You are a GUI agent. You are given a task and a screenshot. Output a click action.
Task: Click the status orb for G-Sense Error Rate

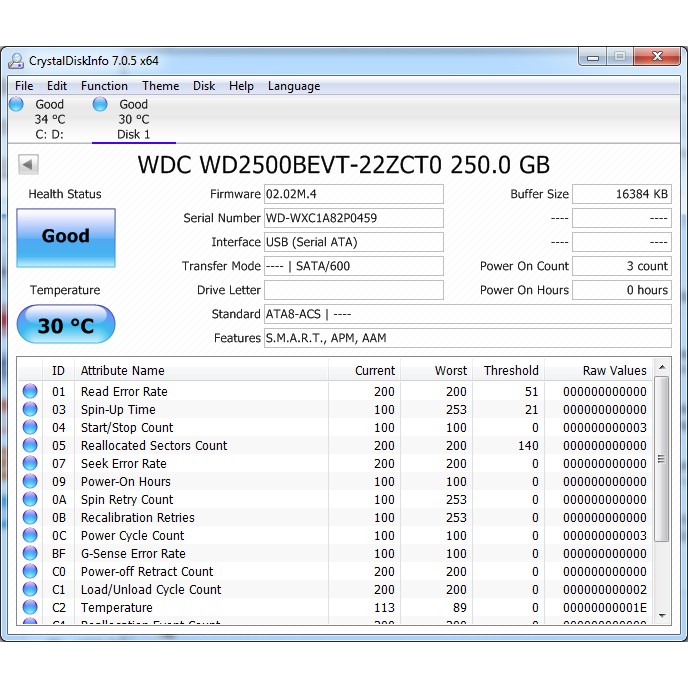click(x=30, y=554)
